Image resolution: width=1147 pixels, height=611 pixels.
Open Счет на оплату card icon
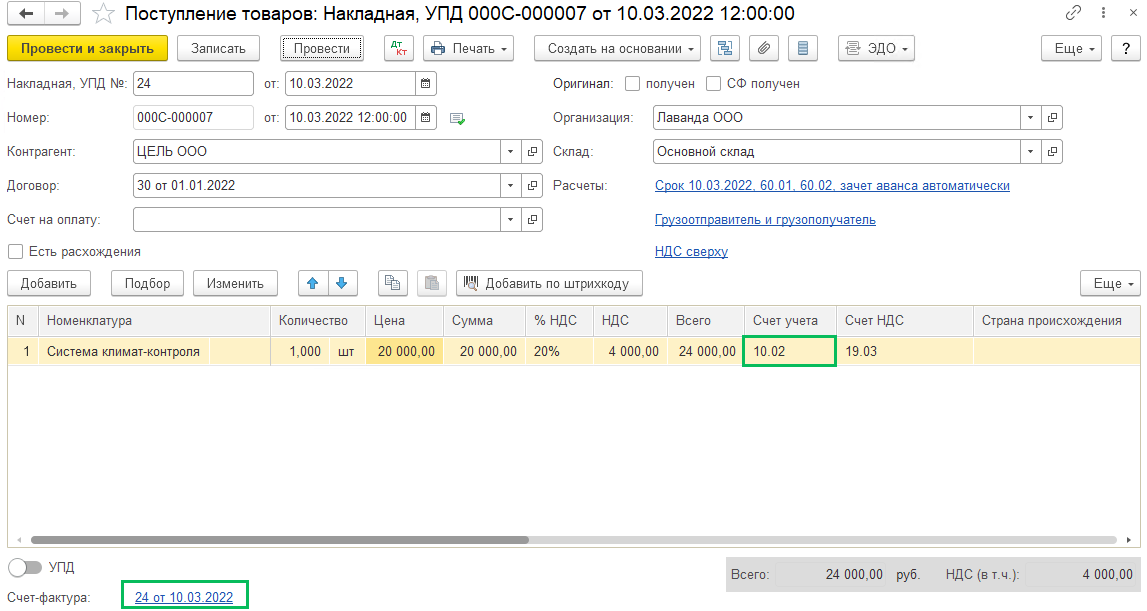click(533, 220)
